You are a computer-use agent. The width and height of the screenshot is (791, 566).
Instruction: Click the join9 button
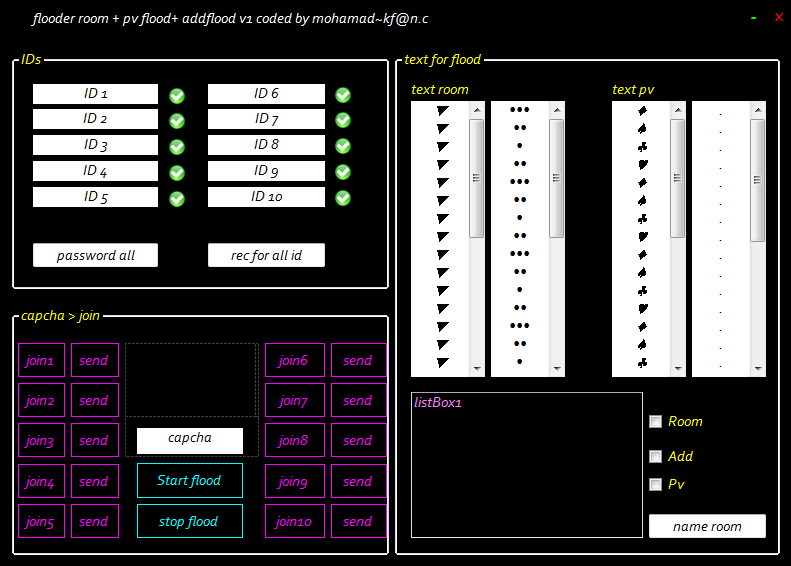(295, 481)
